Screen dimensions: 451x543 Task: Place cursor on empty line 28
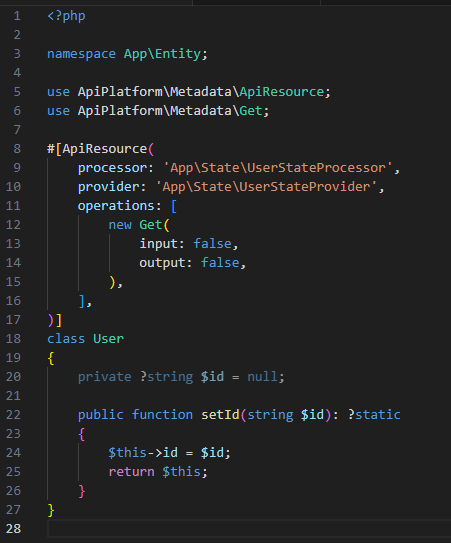pos(249,529)
